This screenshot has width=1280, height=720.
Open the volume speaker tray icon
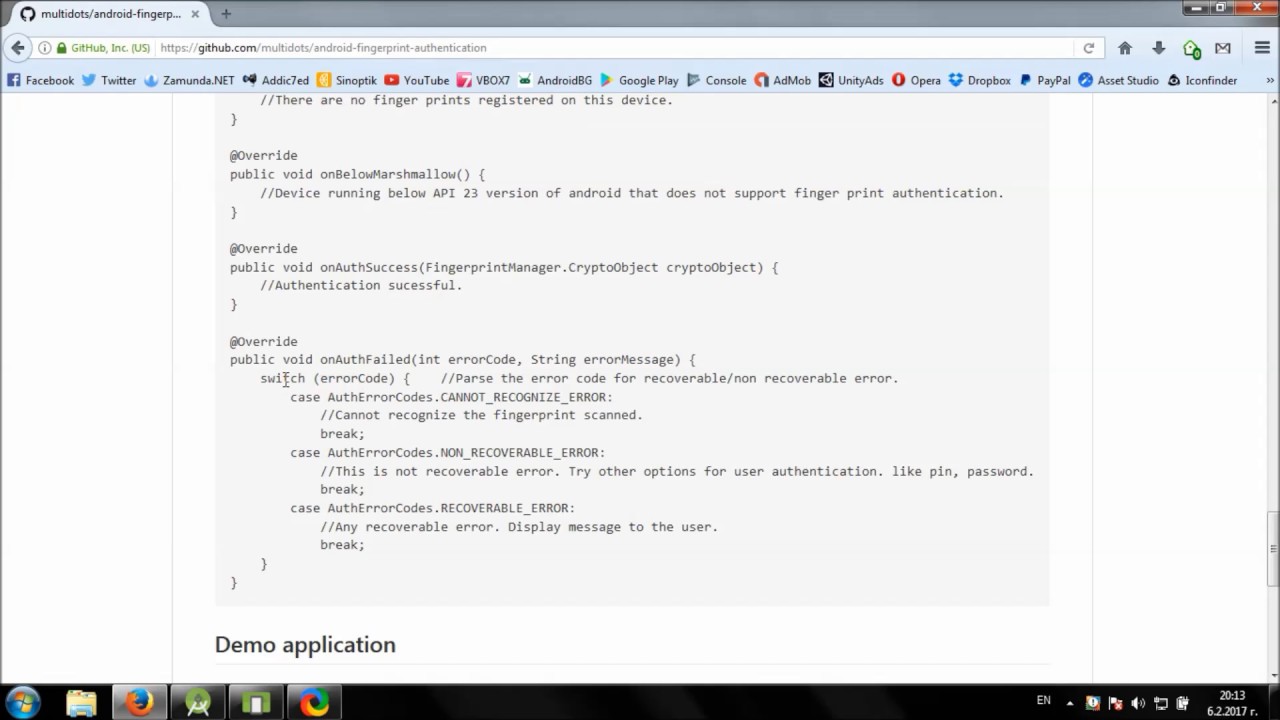point(1138,703)
